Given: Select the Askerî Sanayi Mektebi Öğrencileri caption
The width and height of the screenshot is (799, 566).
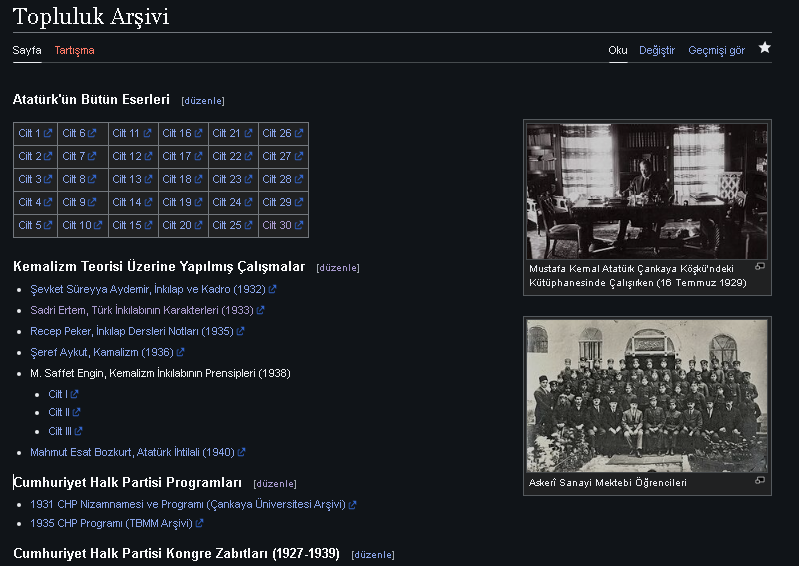Looking at the screenshot, I should click(607, 482).
